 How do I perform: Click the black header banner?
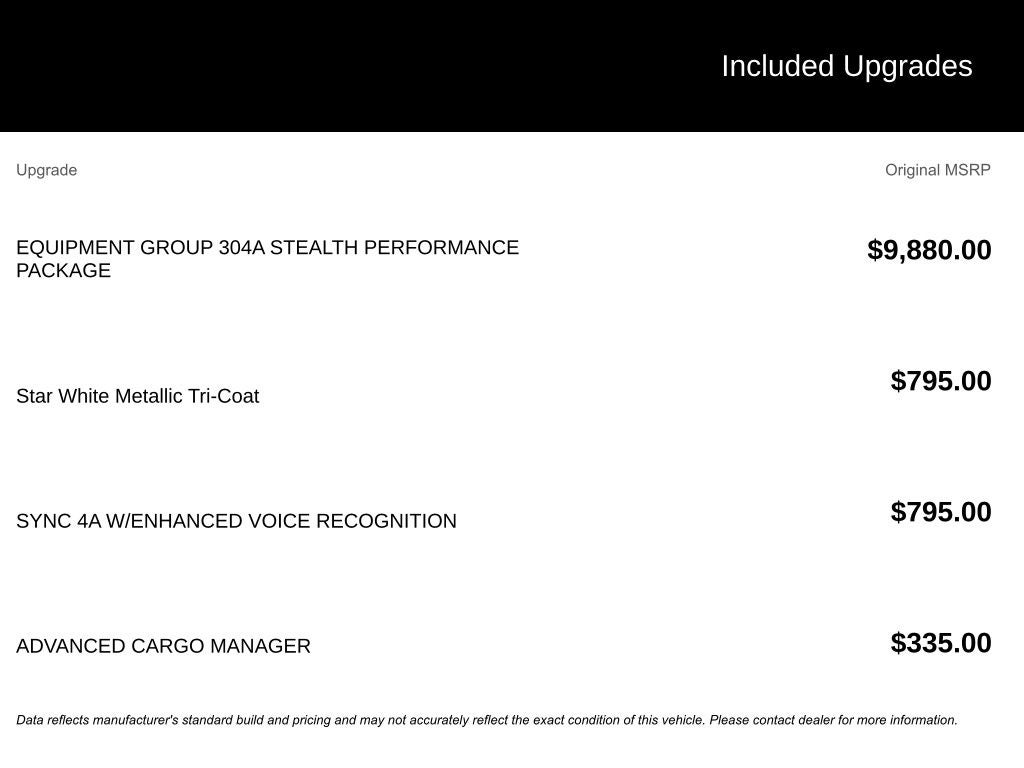512,66
